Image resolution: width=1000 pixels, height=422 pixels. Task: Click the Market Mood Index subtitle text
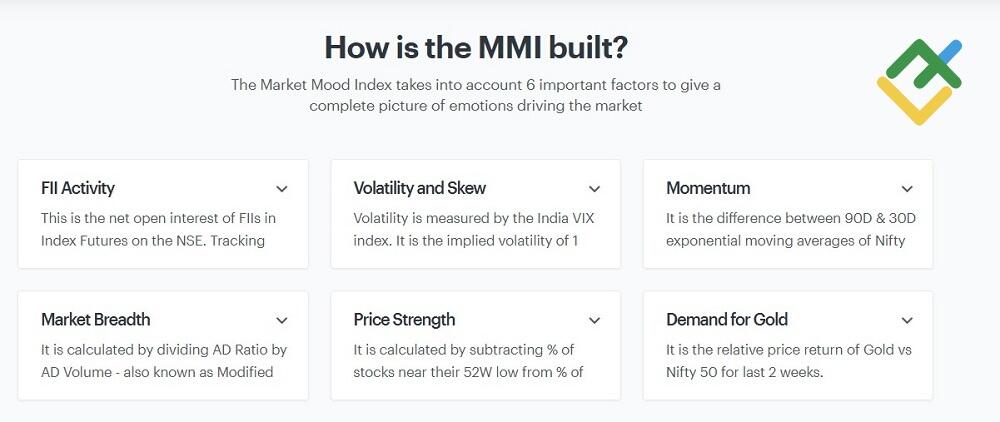pyautogui.click(x=476, y=95)
